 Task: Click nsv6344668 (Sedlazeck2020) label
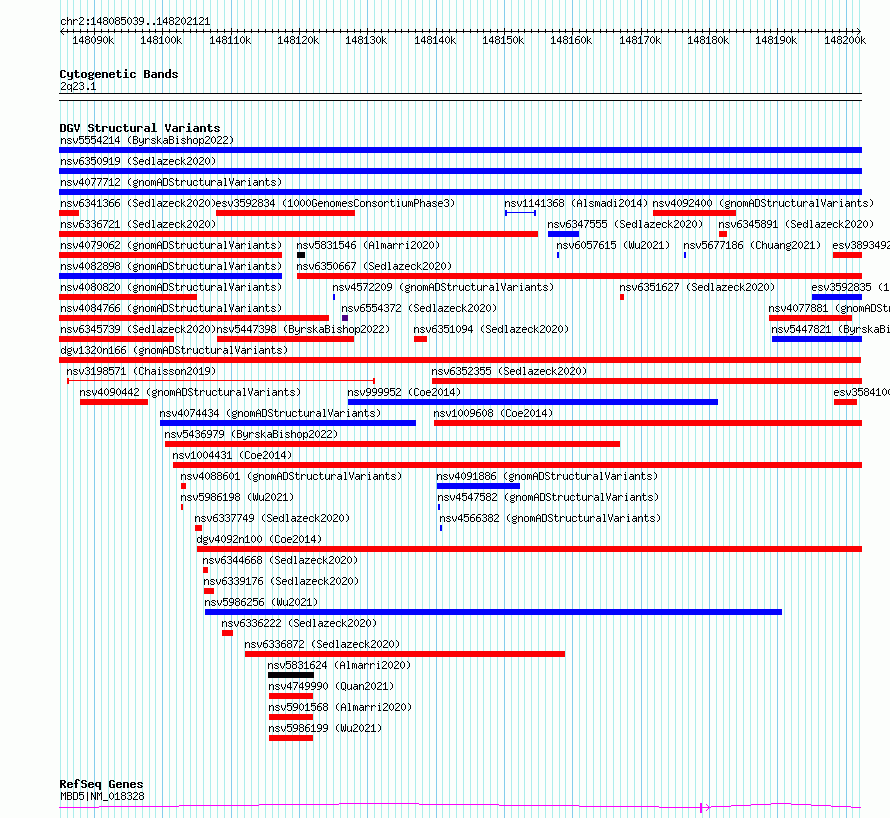pyautogui.click(x=280, y=560)
